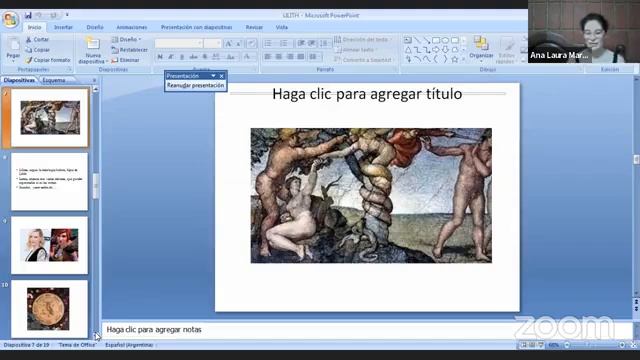Click the Pegar clipboard icon

click(13, 44)
